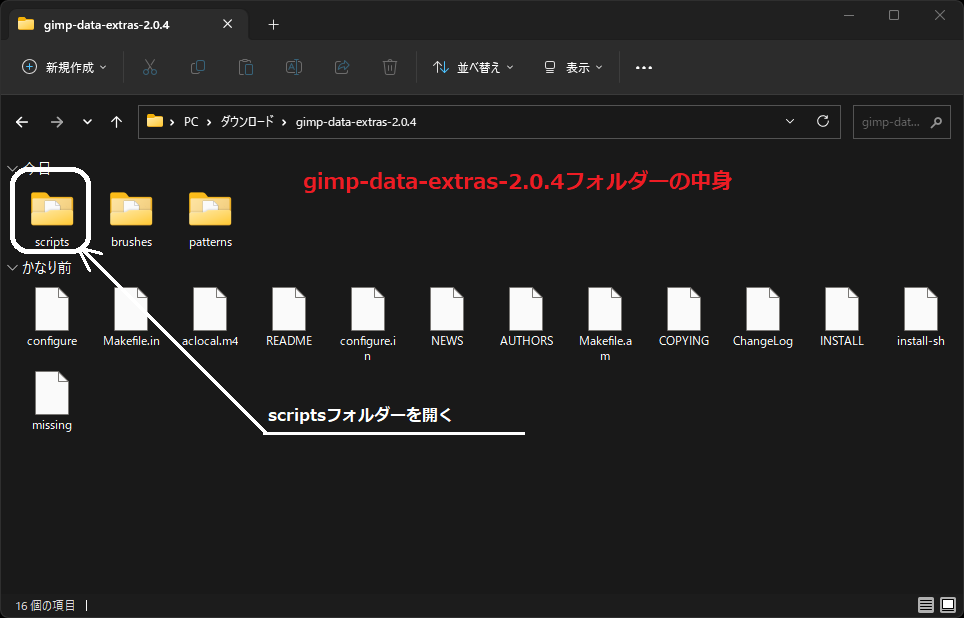Open recent locations dropdown chevron
Image resolution: width=964 pixels, height=618 pixels.
tap(87, 122)
